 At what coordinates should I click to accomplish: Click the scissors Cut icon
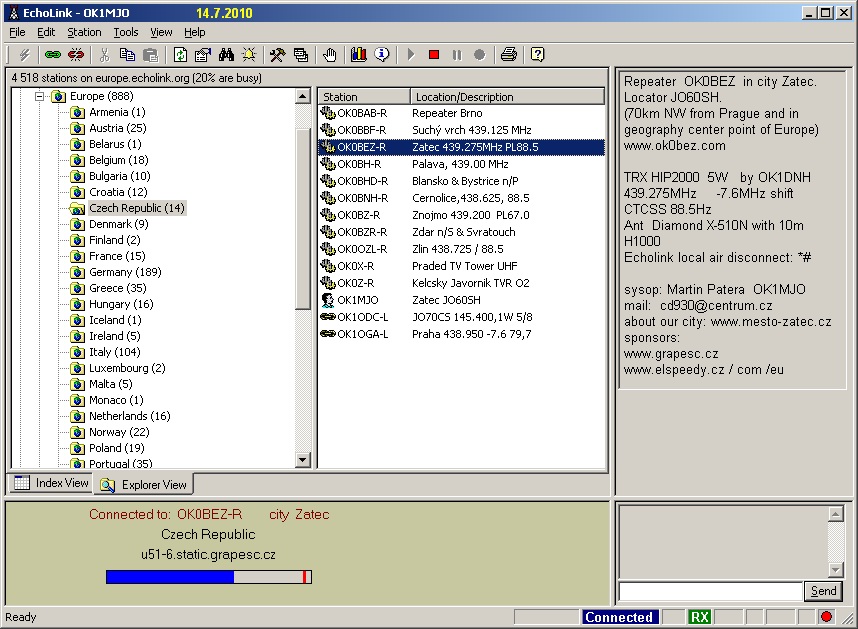(x=105, y=55)
